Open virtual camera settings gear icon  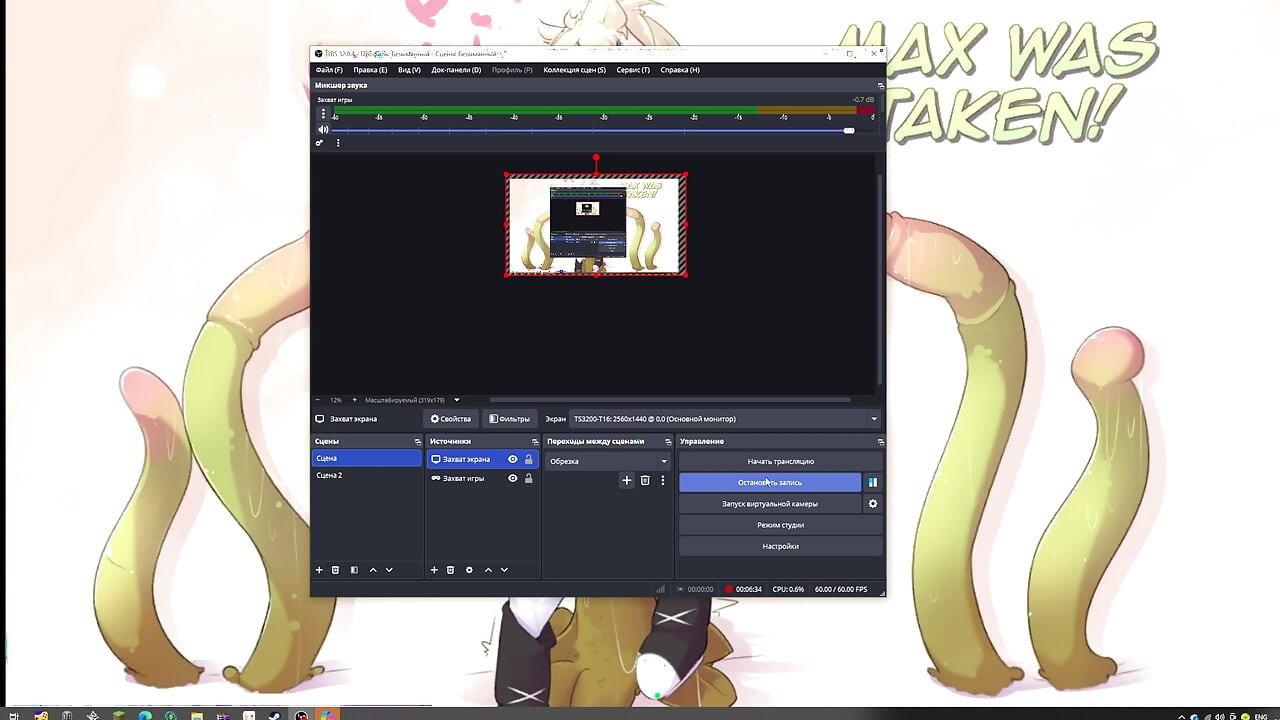pyautogui.click(x=872, y=503)
